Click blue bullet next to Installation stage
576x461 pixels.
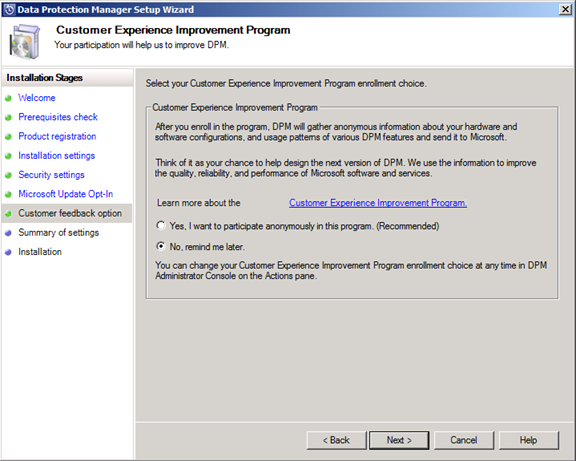8,252
